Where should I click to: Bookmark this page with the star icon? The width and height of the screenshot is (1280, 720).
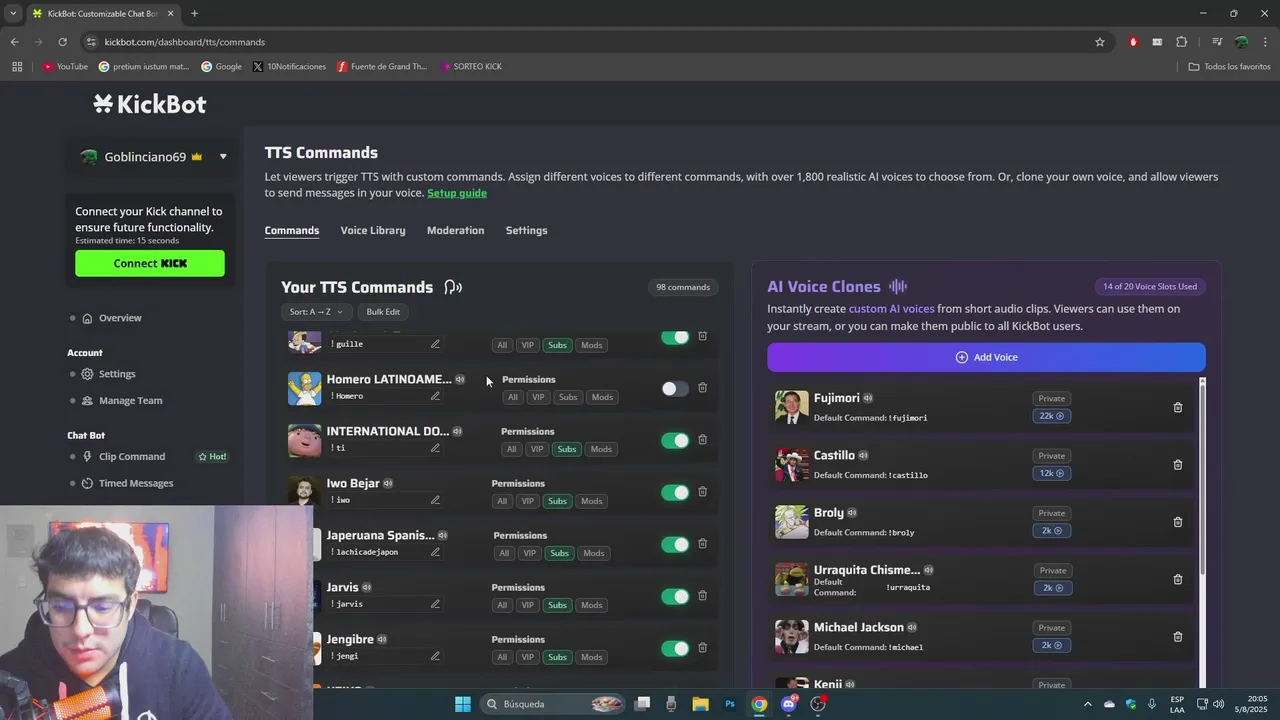(1100, 42)
